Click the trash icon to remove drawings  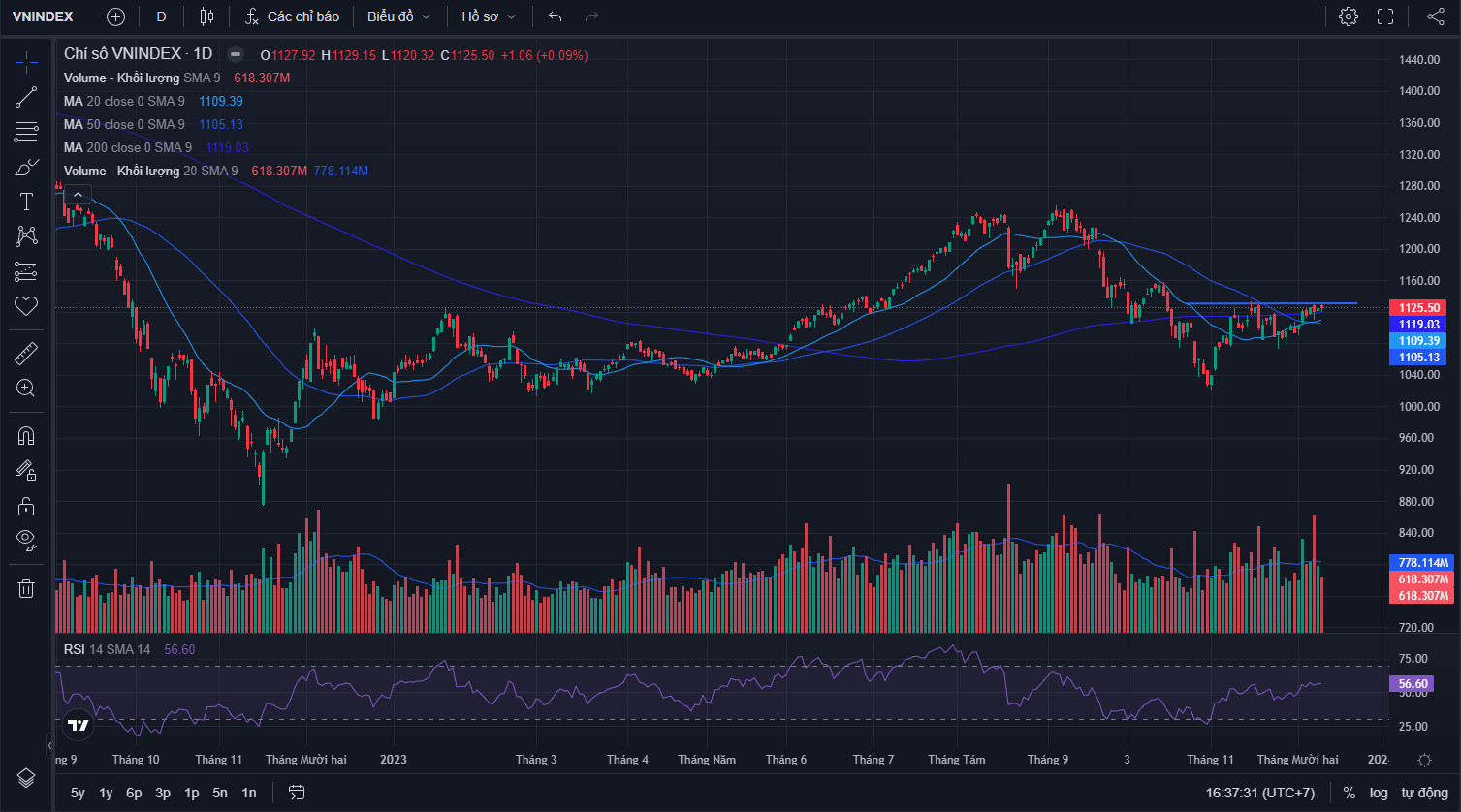point(26,588)
